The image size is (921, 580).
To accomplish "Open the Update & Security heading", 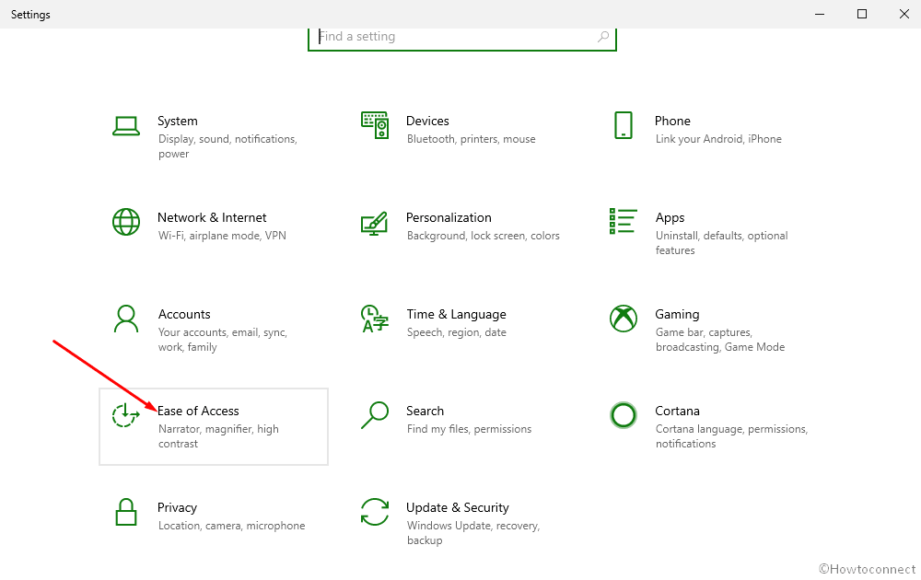I will (x=458, y=508).
